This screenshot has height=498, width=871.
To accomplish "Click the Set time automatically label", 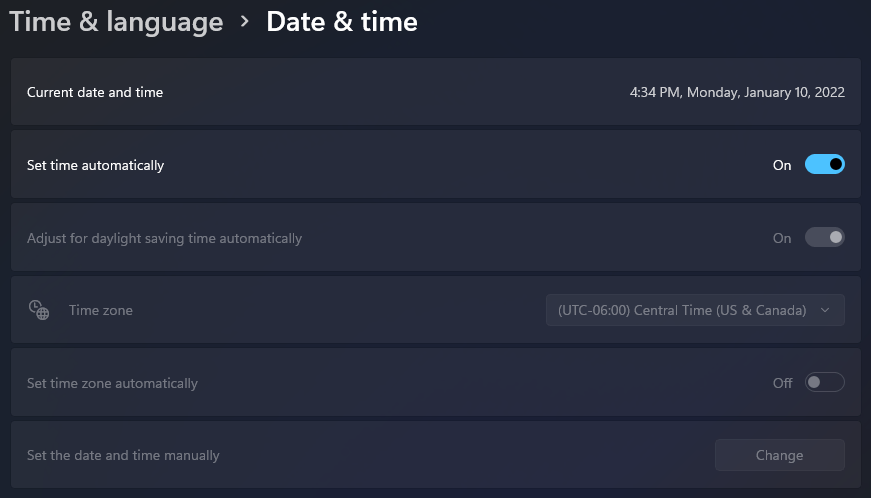I will [95, 165].
